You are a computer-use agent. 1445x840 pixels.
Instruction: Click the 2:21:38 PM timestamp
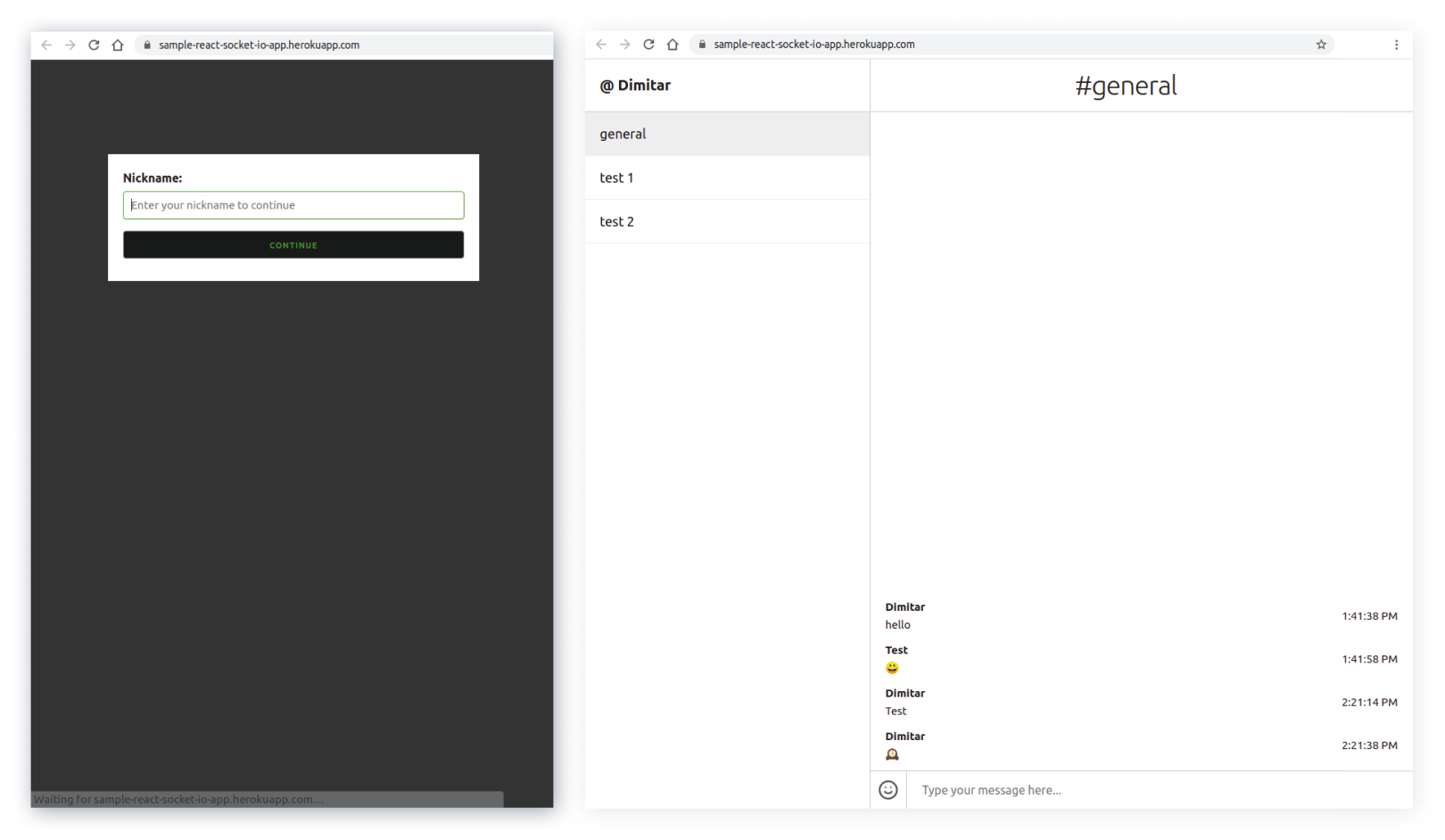1369,745
